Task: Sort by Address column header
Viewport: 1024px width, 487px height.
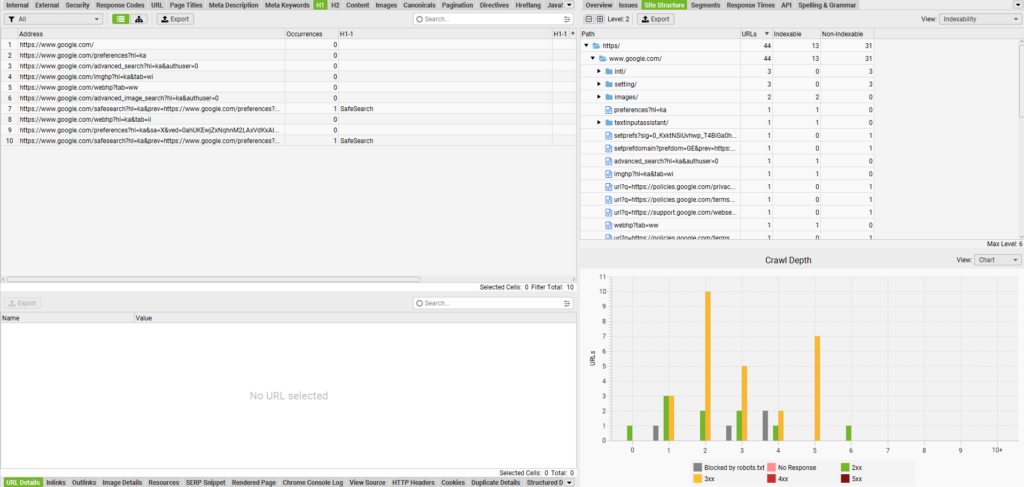Action: point(151,33)
